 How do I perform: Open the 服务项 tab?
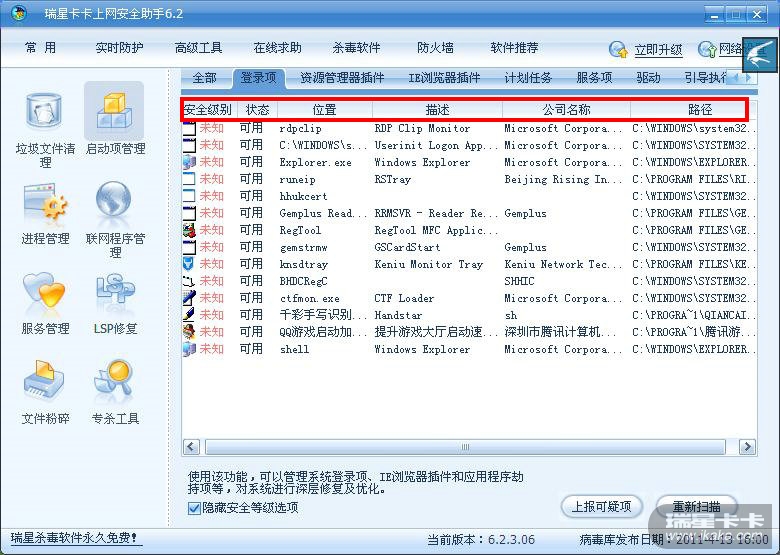594,78
